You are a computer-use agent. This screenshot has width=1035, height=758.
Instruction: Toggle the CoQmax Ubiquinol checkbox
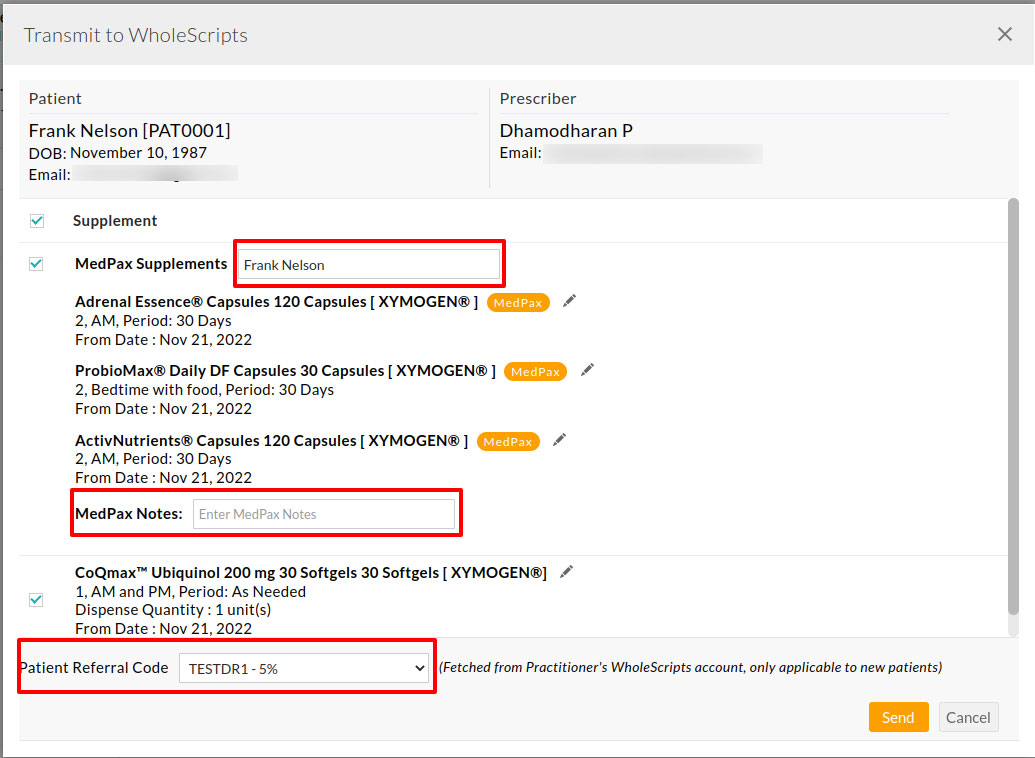(x=37, y=600)
